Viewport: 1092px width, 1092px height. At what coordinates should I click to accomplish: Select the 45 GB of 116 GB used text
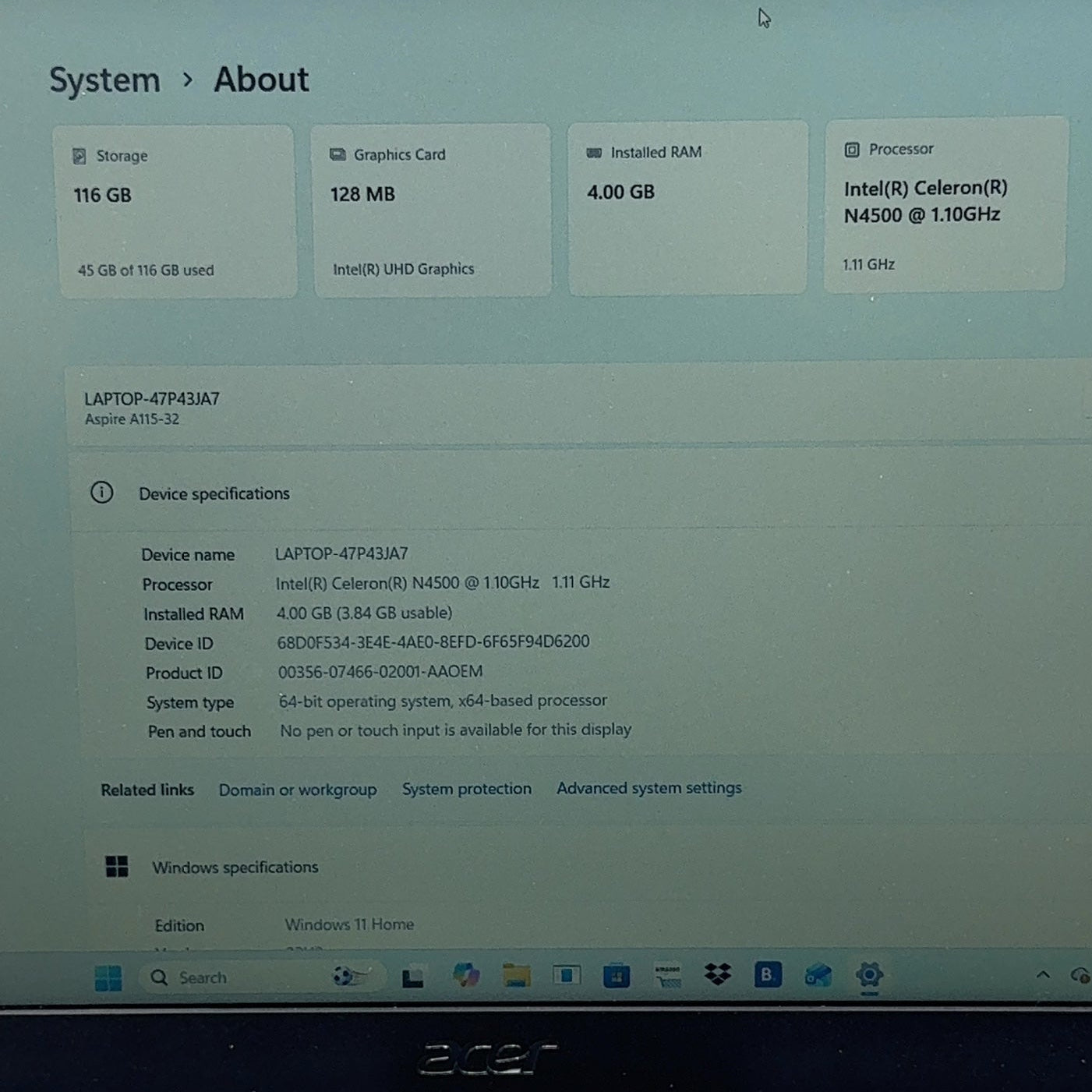146,270
